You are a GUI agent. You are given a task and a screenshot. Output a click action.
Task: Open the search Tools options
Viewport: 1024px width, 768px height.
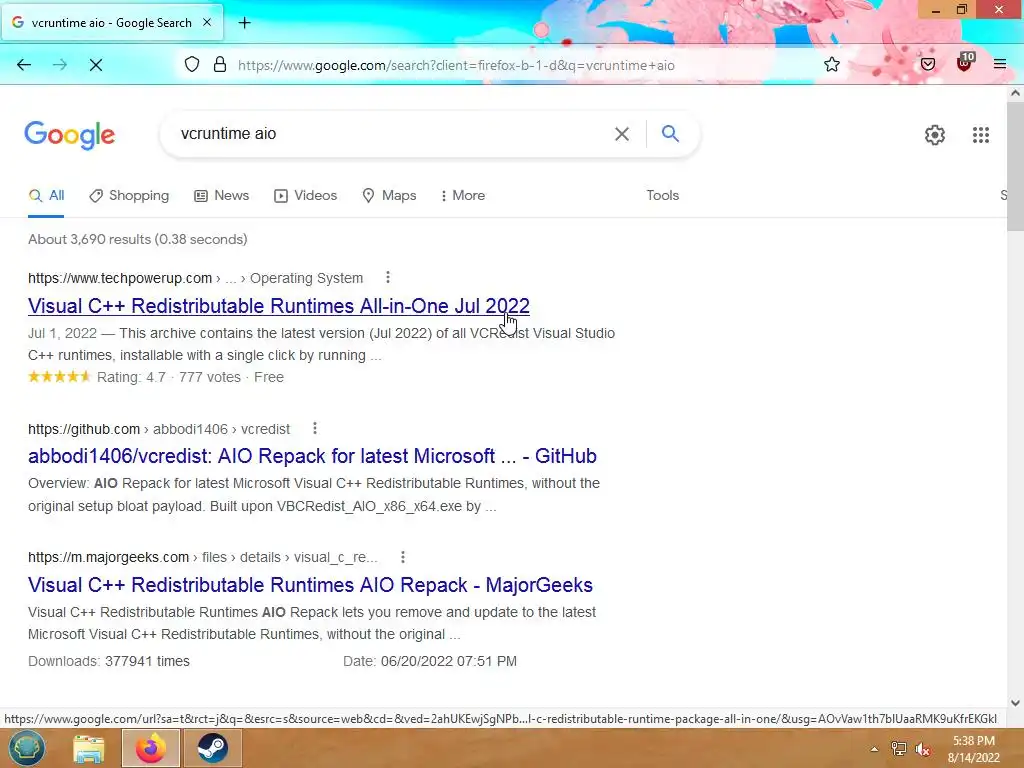(x=663, y=196)
